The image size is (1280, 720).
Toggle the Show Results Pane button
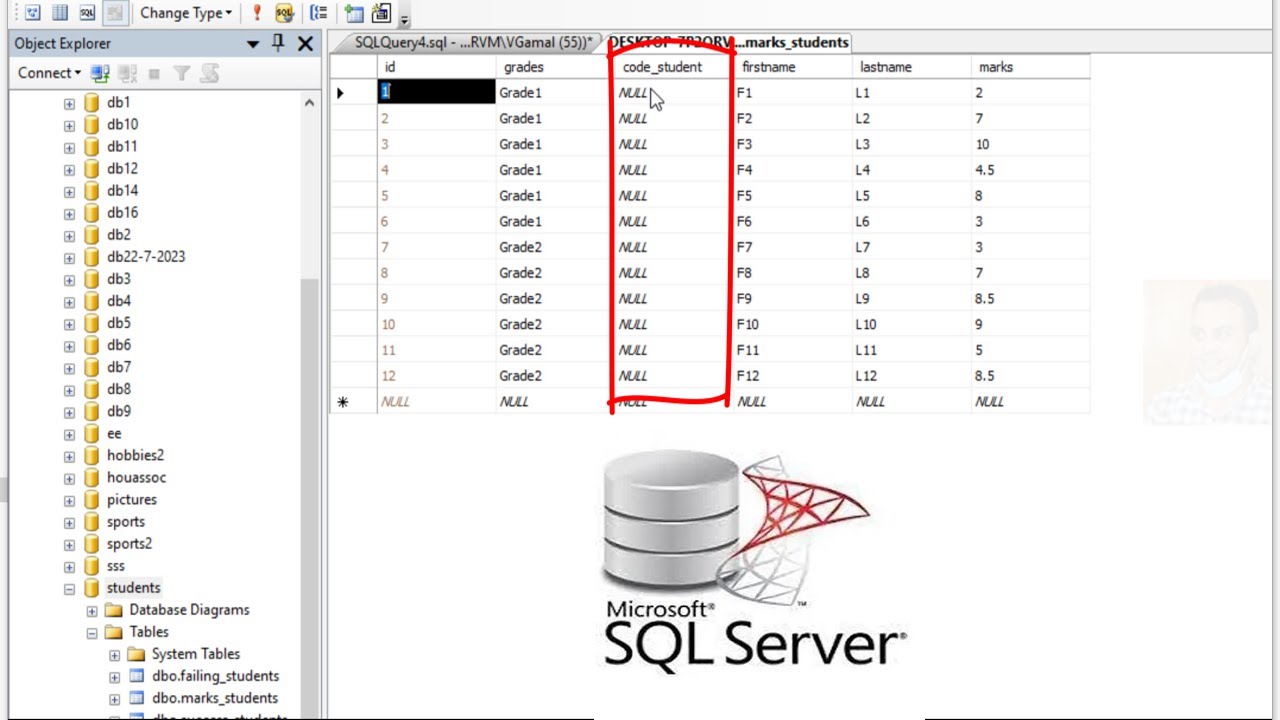pyautogui.click(x=114, y=13)
